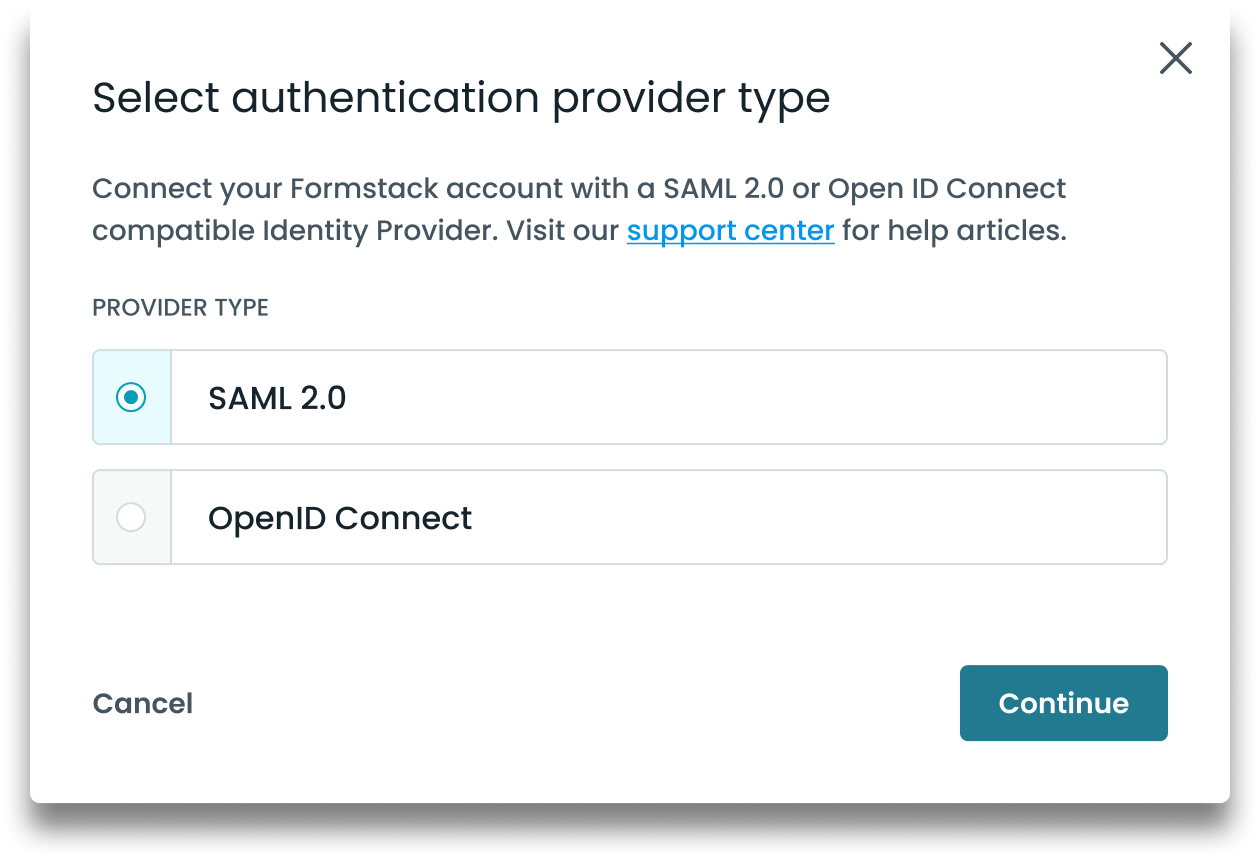Viewport: 1260px width, 860px height.
Task: Keep SAML 2.0 selected by clicking it
Action: click(x=630, y=397)
